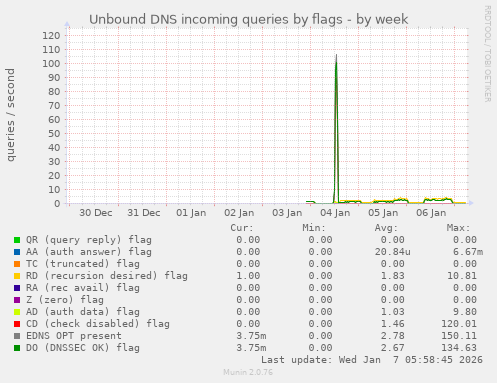Viewport: 497px width, 383px height.
Task: Click the Cur value 3.75m for DO flag
Action: [251, 348]
